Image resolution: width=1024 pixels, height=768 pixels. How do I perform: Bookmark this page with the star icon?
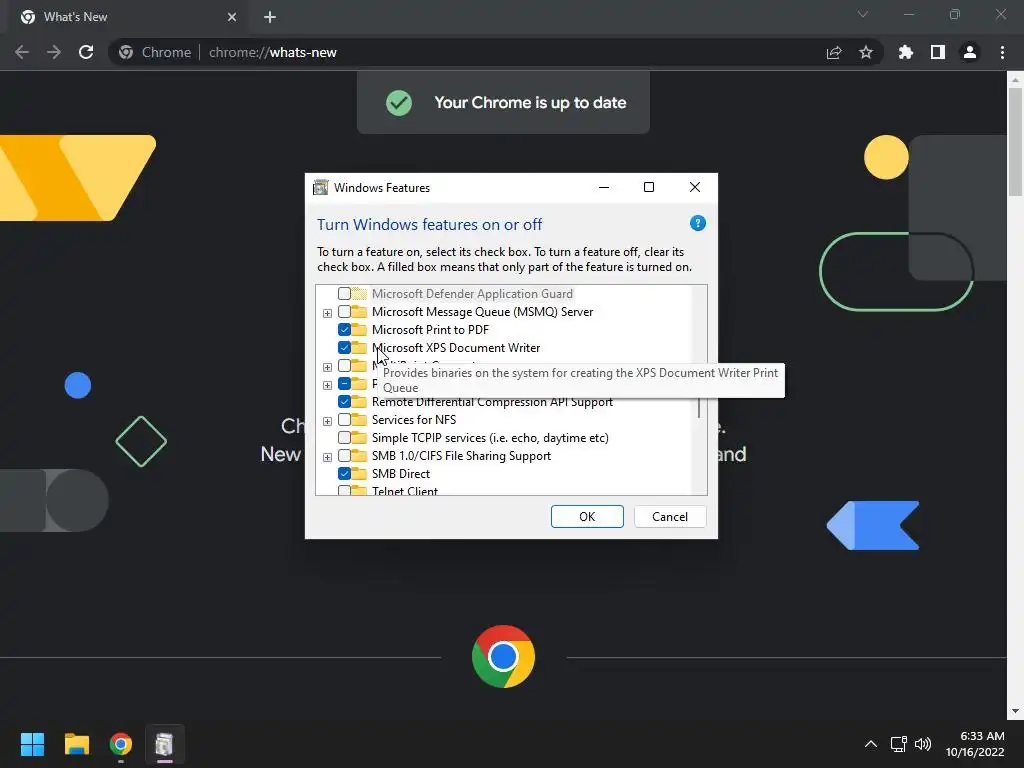[866, 52]
